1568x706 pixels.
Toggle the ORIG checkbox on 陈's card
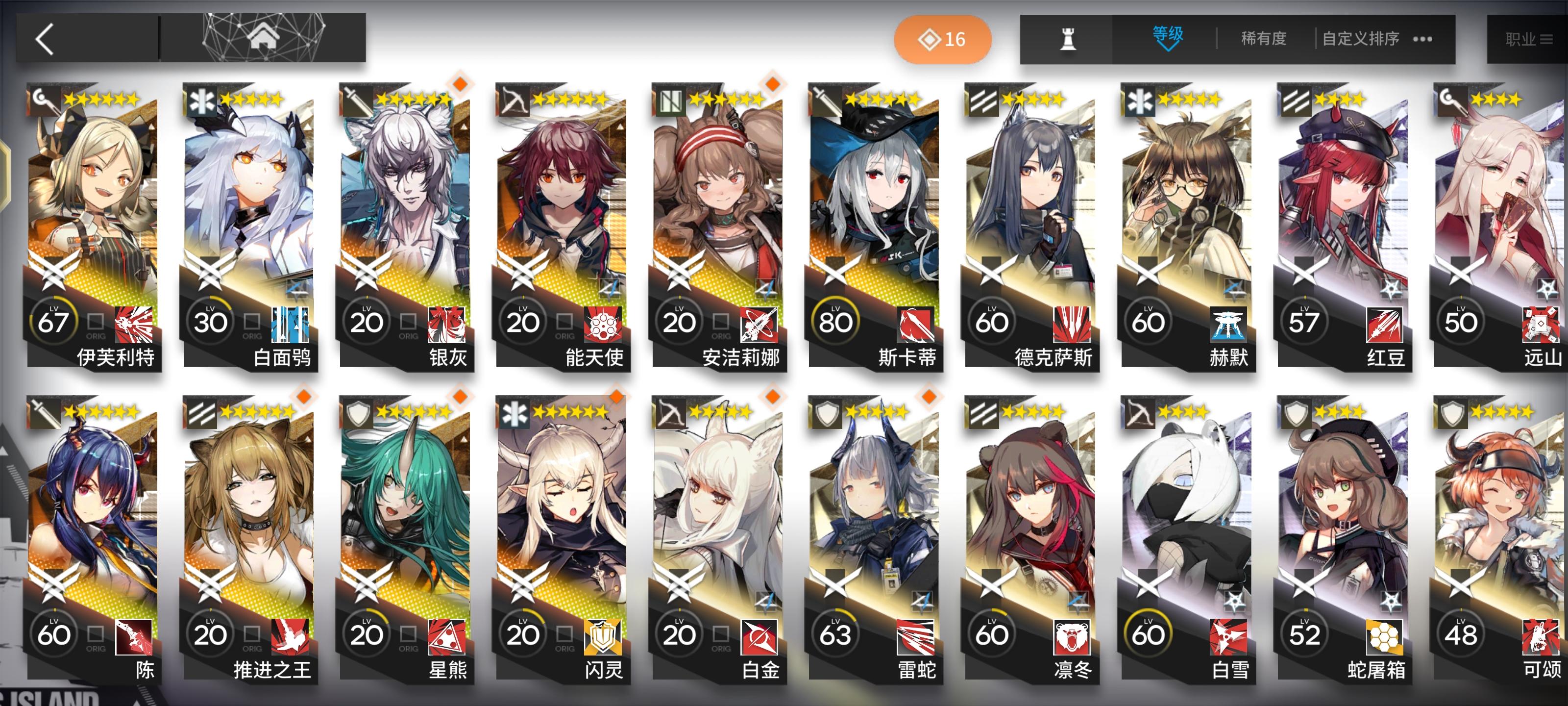click(96, 633)
